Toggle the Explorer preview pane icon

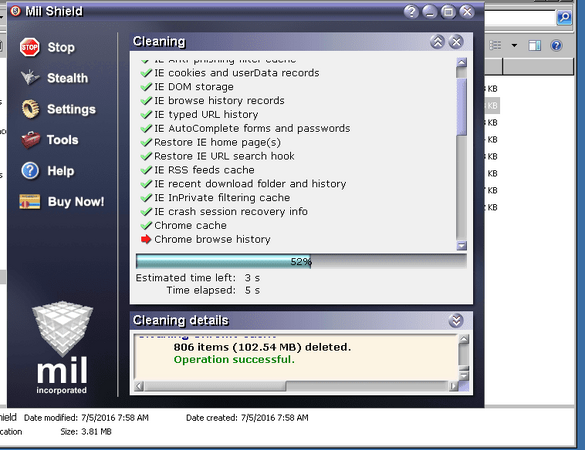tap(534, 46)
